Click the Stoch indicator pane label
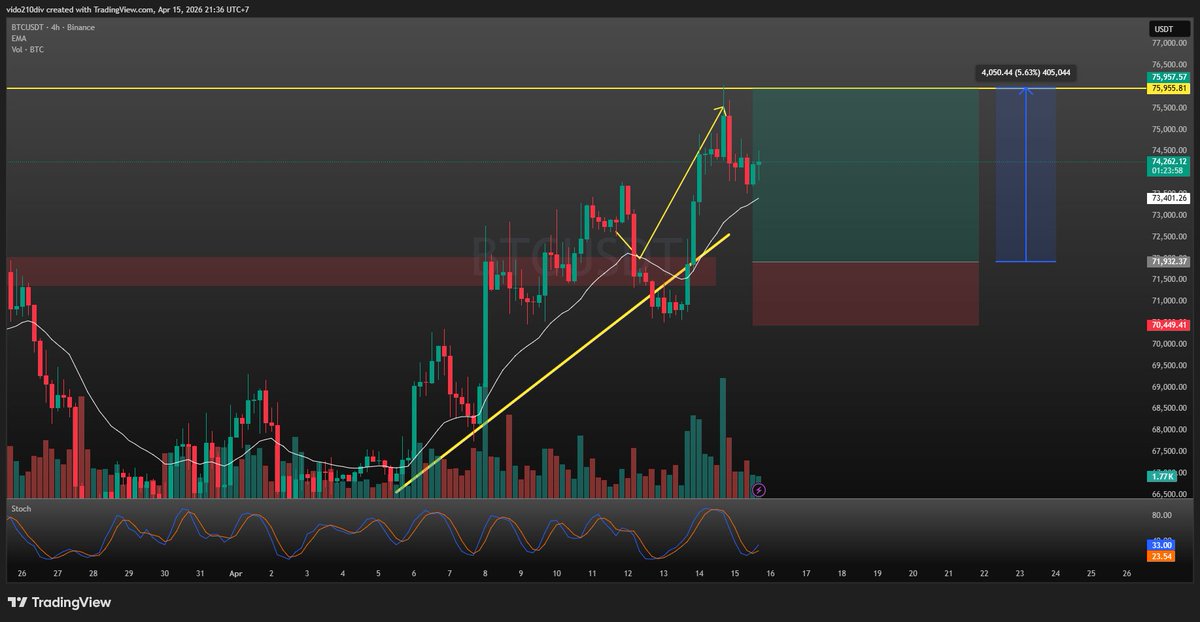Screen dimensions: 1200x622 pos(21,509)
